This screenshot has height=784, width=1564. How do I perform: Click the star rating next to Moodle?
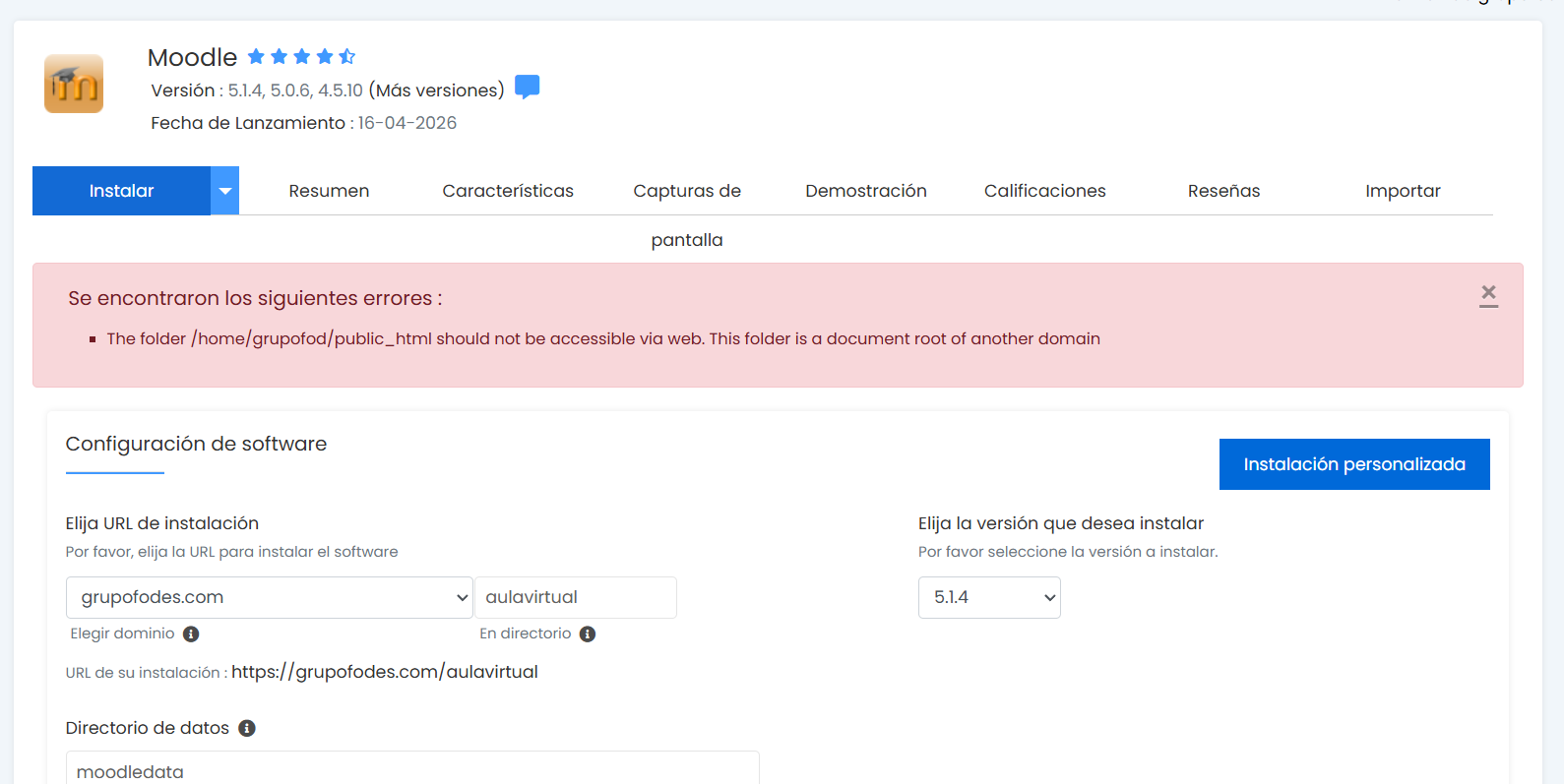point(301,57)
